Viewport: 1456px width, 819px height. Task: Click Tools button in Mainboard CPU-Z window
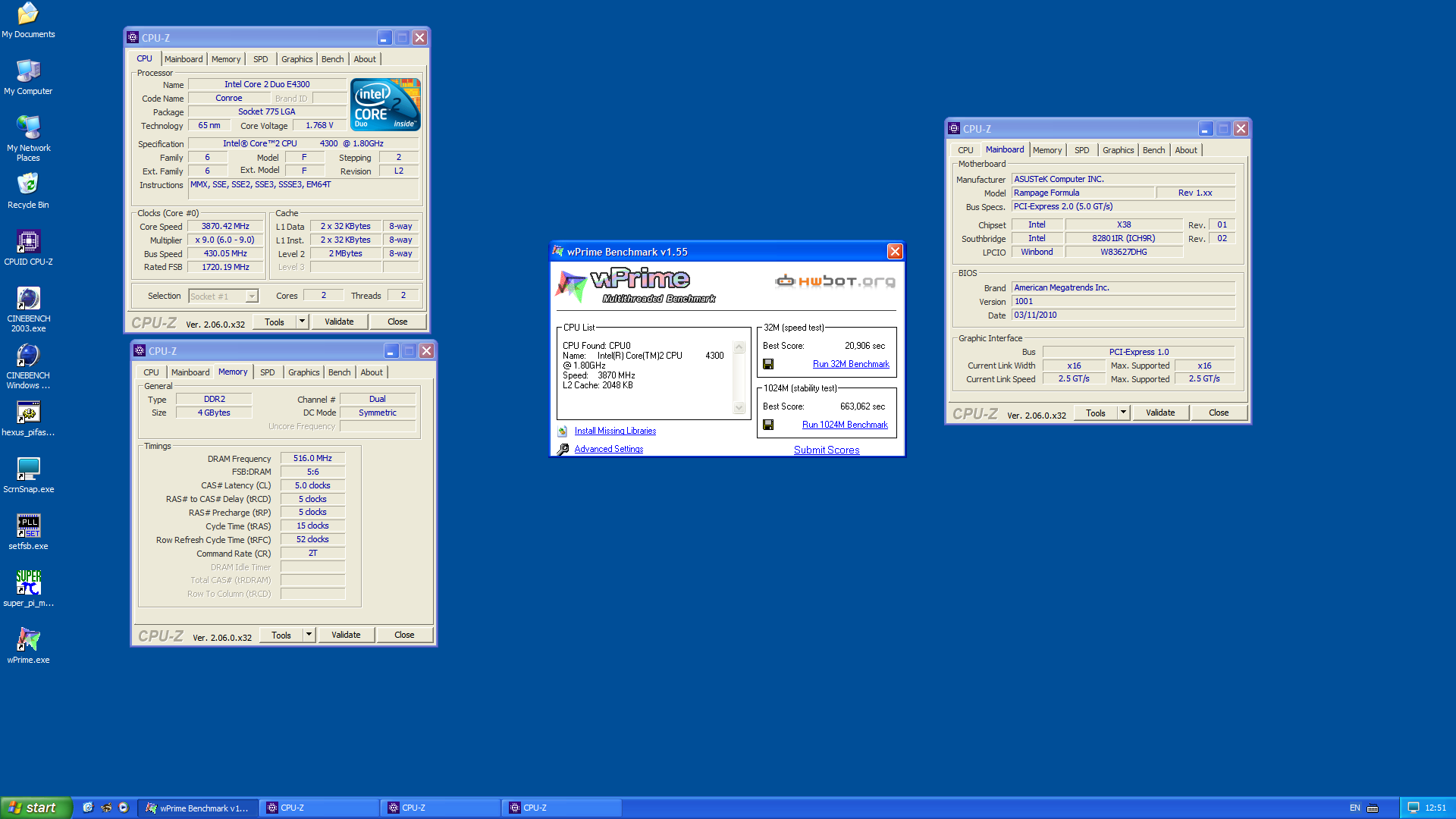1096,413
